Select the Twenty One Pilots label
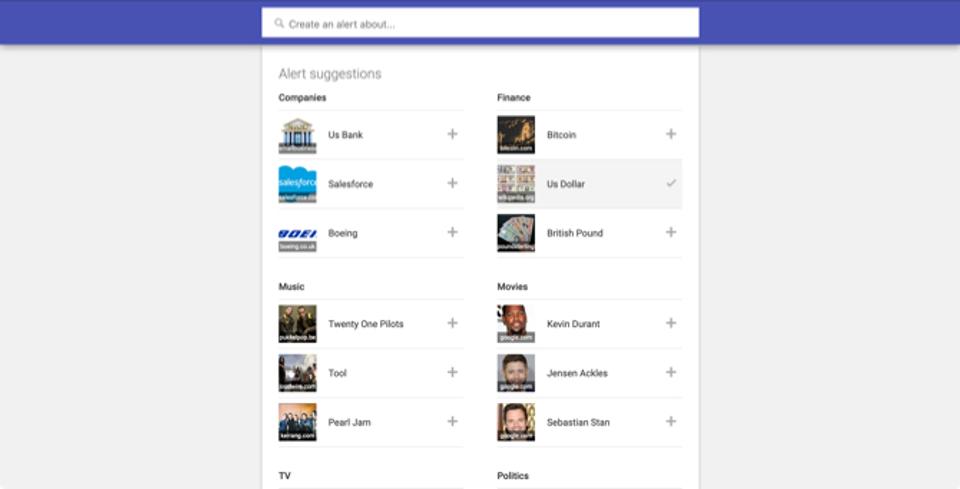960x489 pixels. tap(366, 324)
